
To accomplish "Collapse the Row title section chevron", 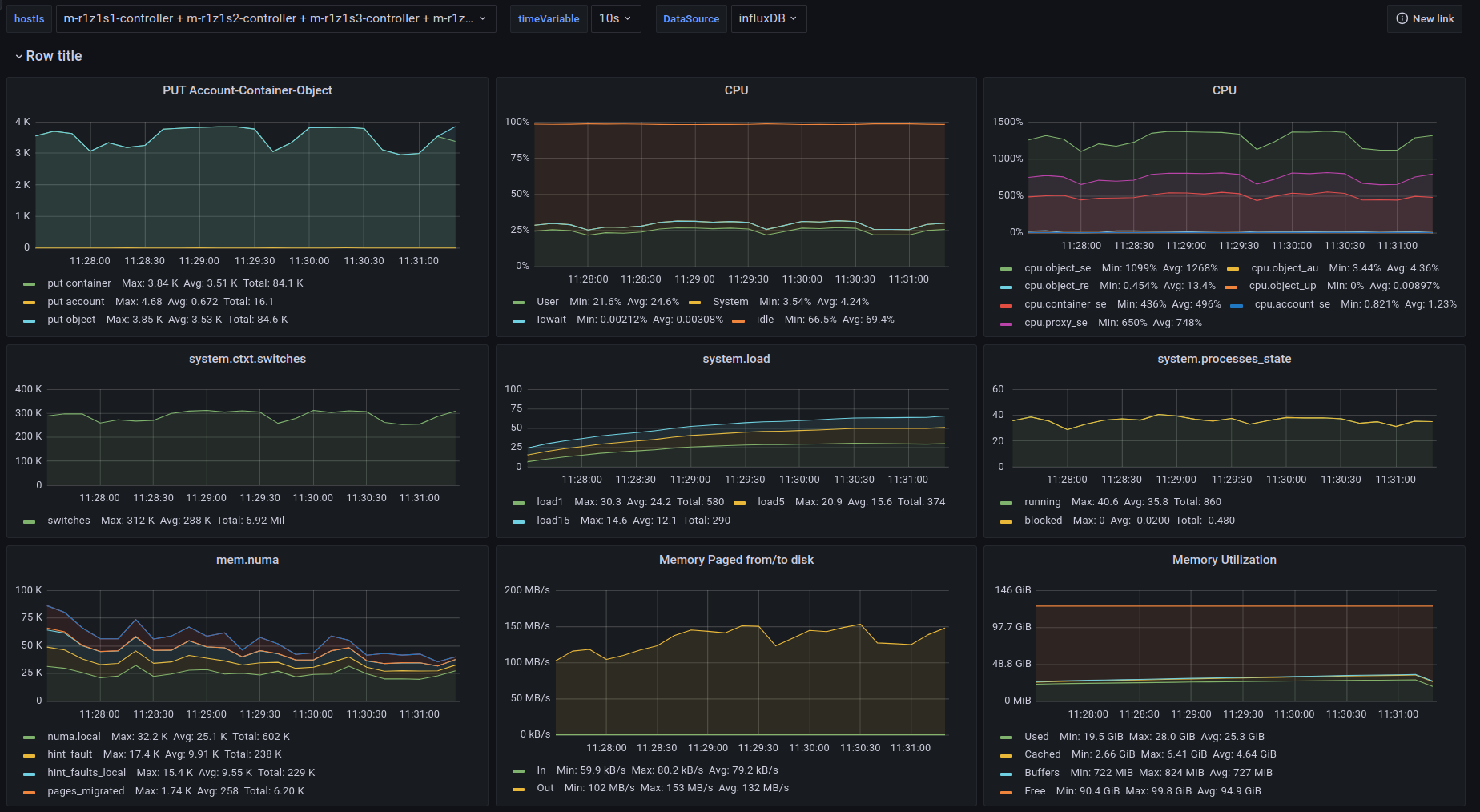I will 18,57.
